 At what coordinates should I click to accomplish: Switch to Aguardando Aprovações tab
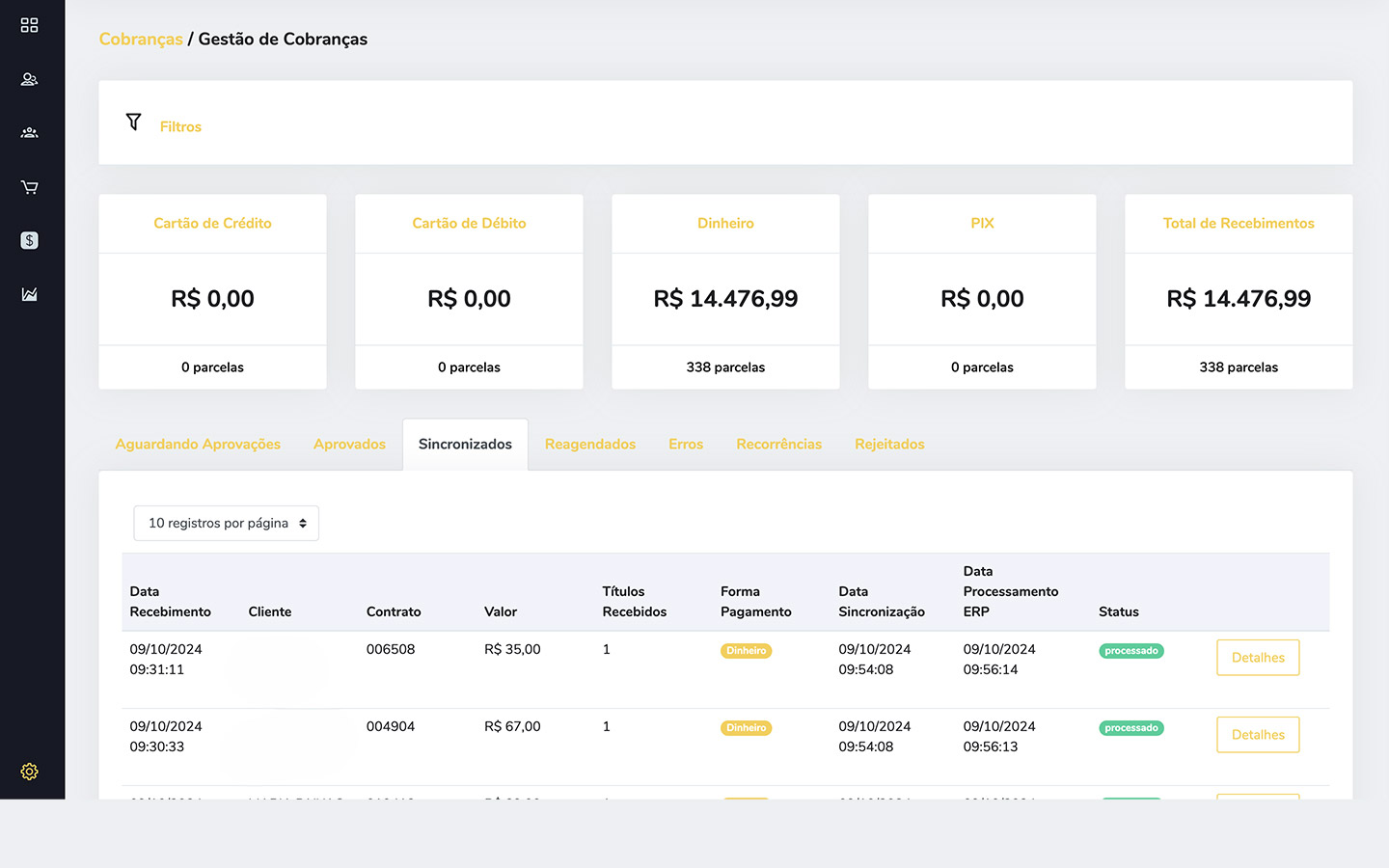198,444
